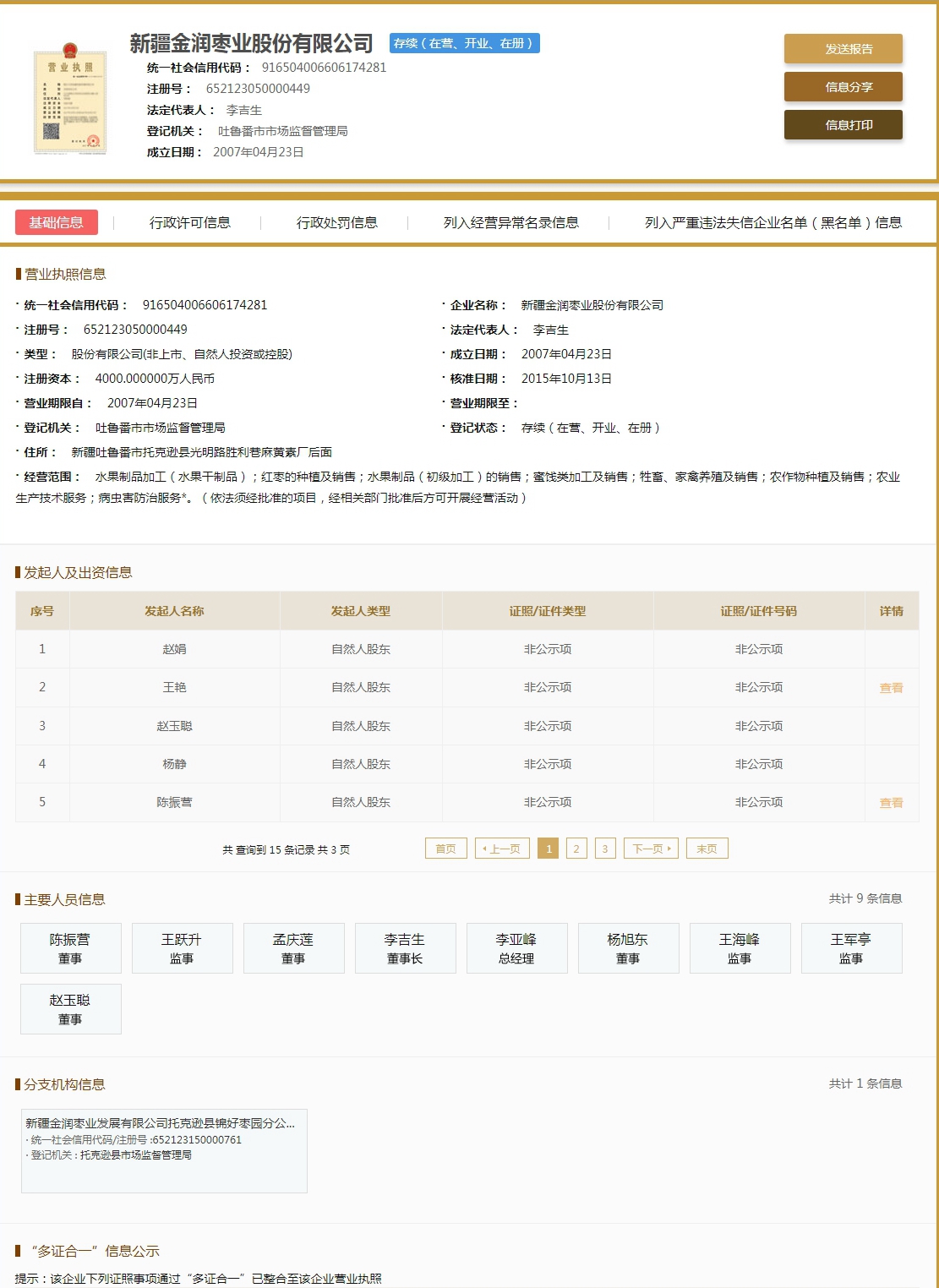The height and width of the screenshot is (1288, 939).
Task: Open the 列入严重违法失信企业名单 tab
Action: tap(773, 223)
